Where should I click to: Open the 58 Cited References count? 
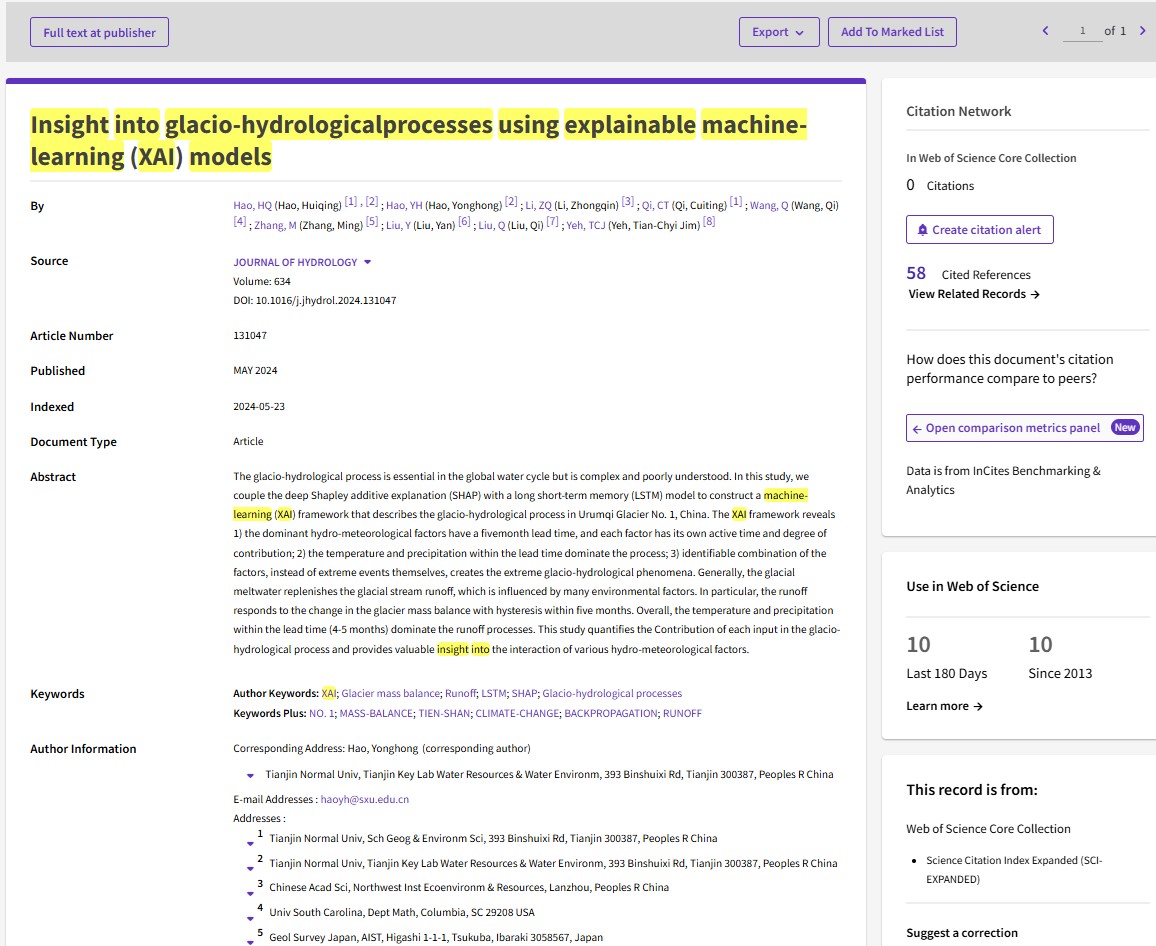click(x=916, y=274)
